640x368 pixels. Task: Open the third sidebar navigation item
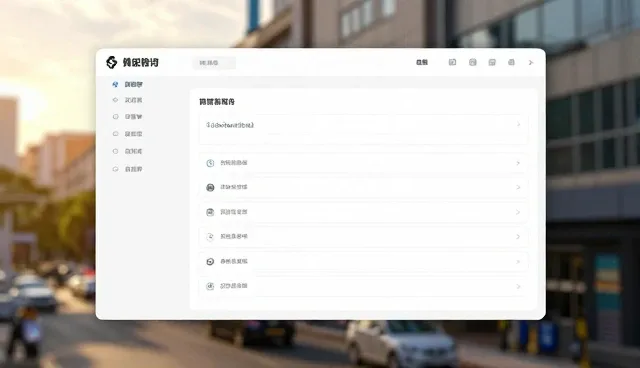[x=127, y=117]
